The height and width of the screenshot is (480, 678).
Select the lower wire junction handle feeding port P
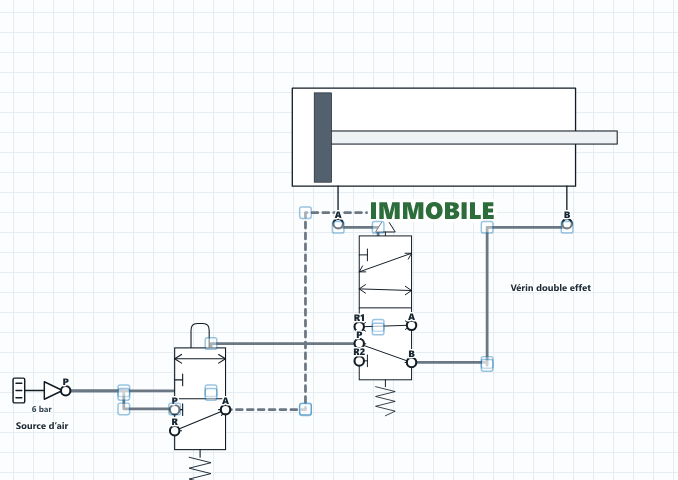(x=124, y=409)
